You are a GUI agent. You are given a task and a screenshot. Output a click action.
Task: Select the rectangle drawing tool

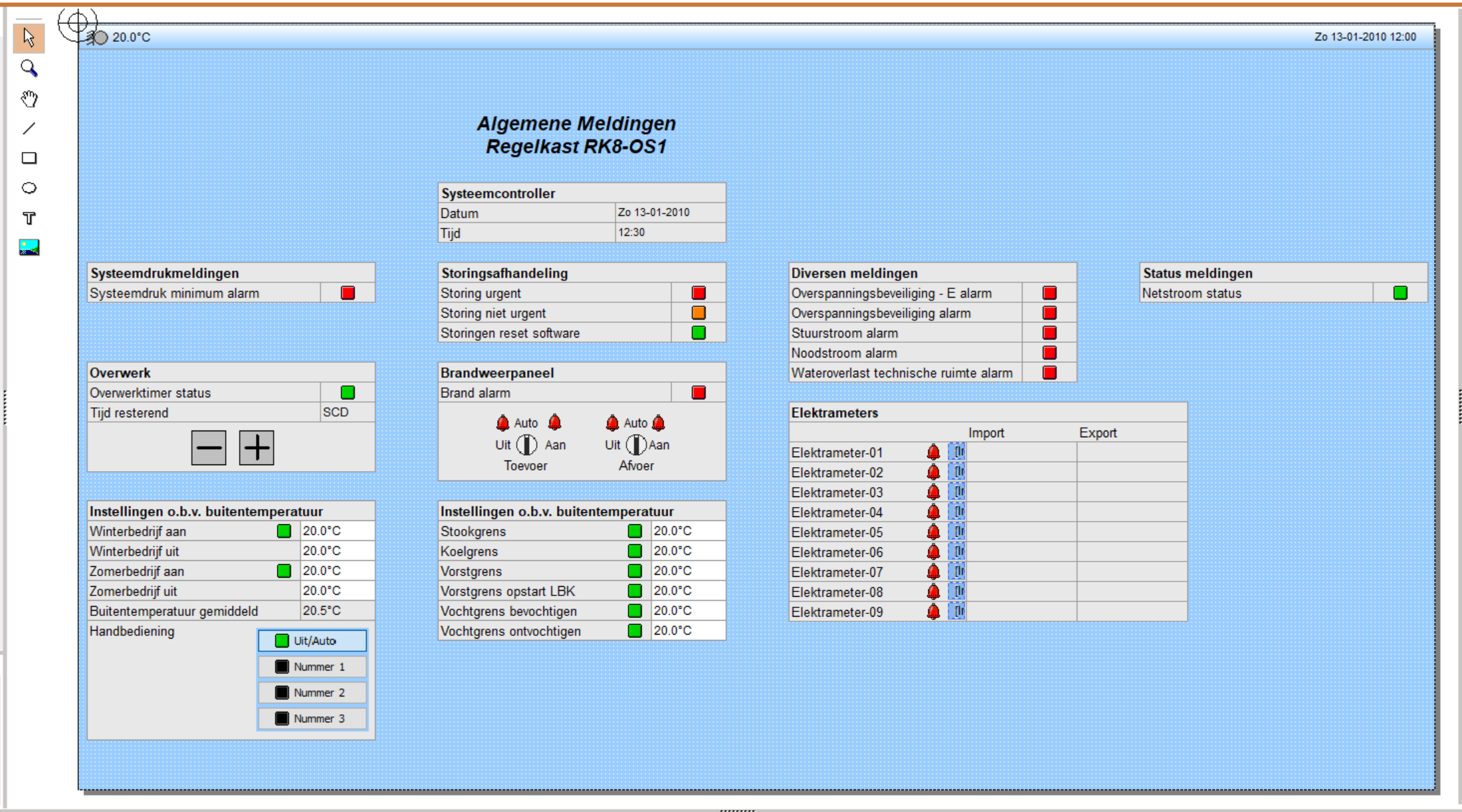(29, 158)
